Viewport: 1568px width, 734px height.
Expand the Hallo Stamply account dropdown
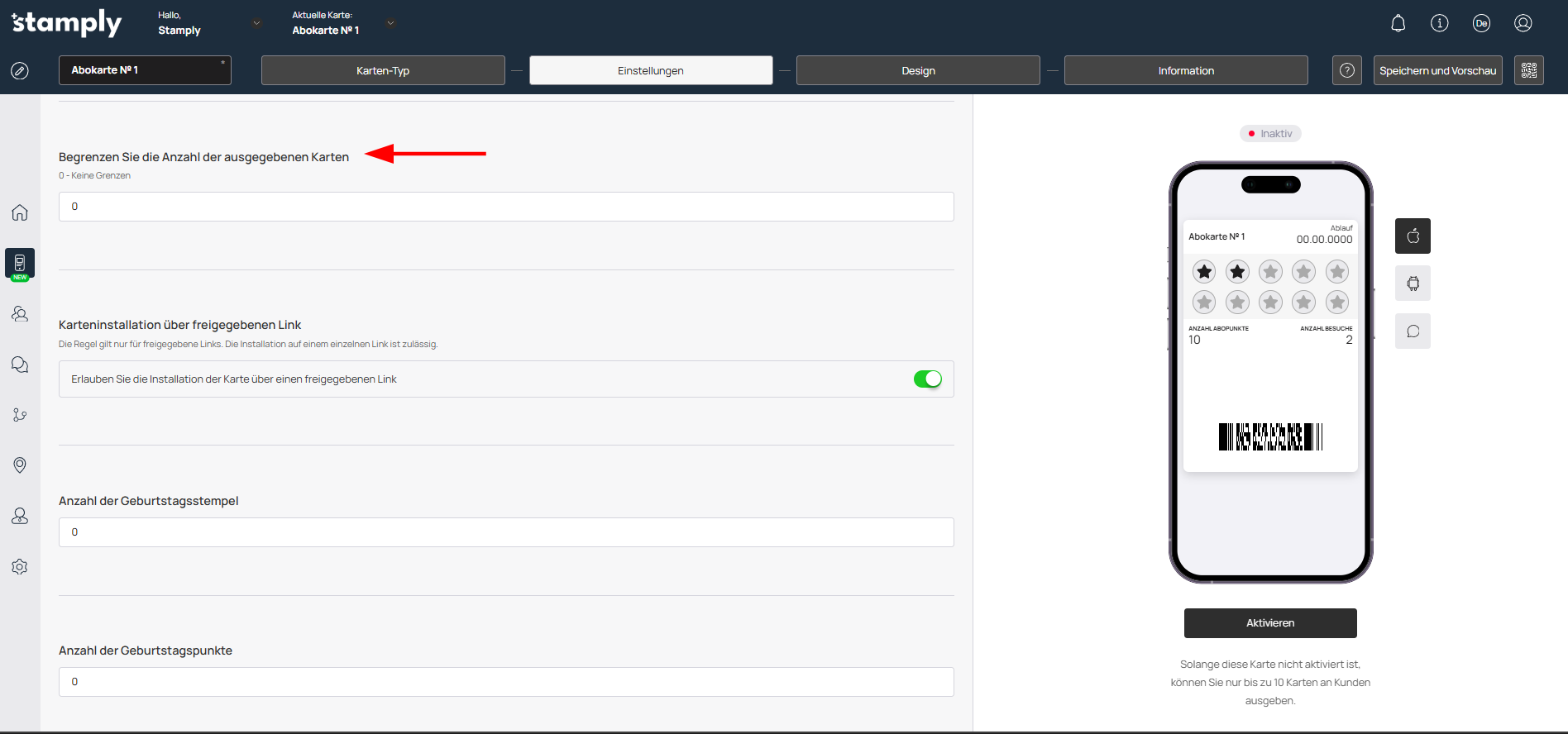pyautogui.click(x=256, y=23)
